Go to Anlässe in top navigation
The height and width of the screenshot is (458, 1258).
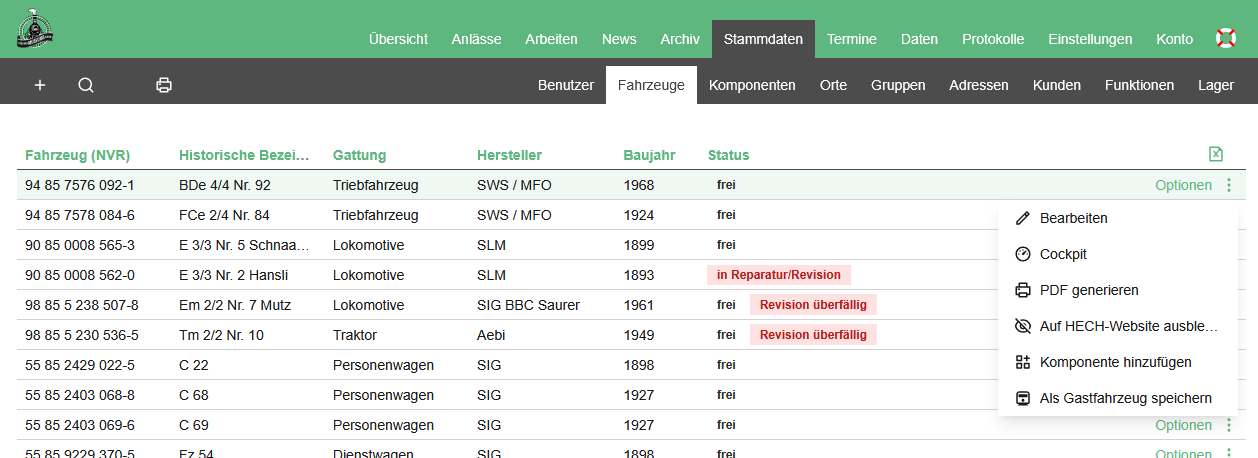point(476,39)
